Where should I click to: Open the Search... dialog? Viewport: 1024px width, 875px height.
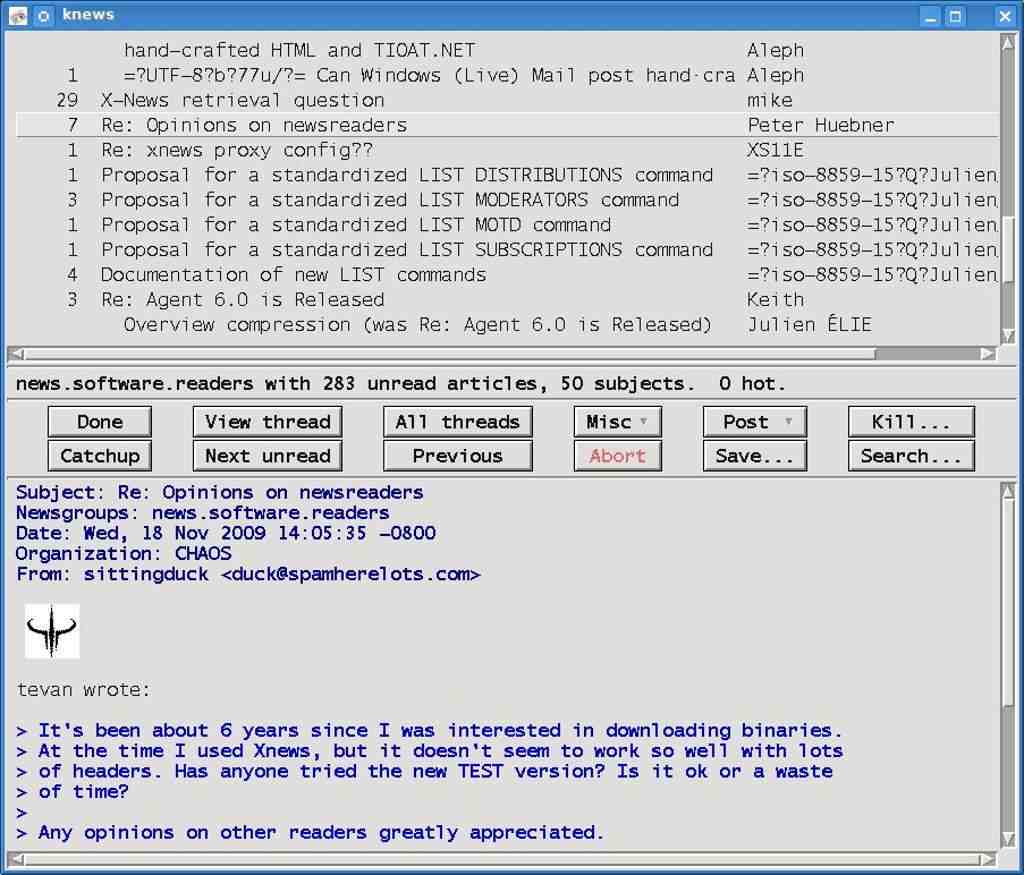tap(910, 456)
